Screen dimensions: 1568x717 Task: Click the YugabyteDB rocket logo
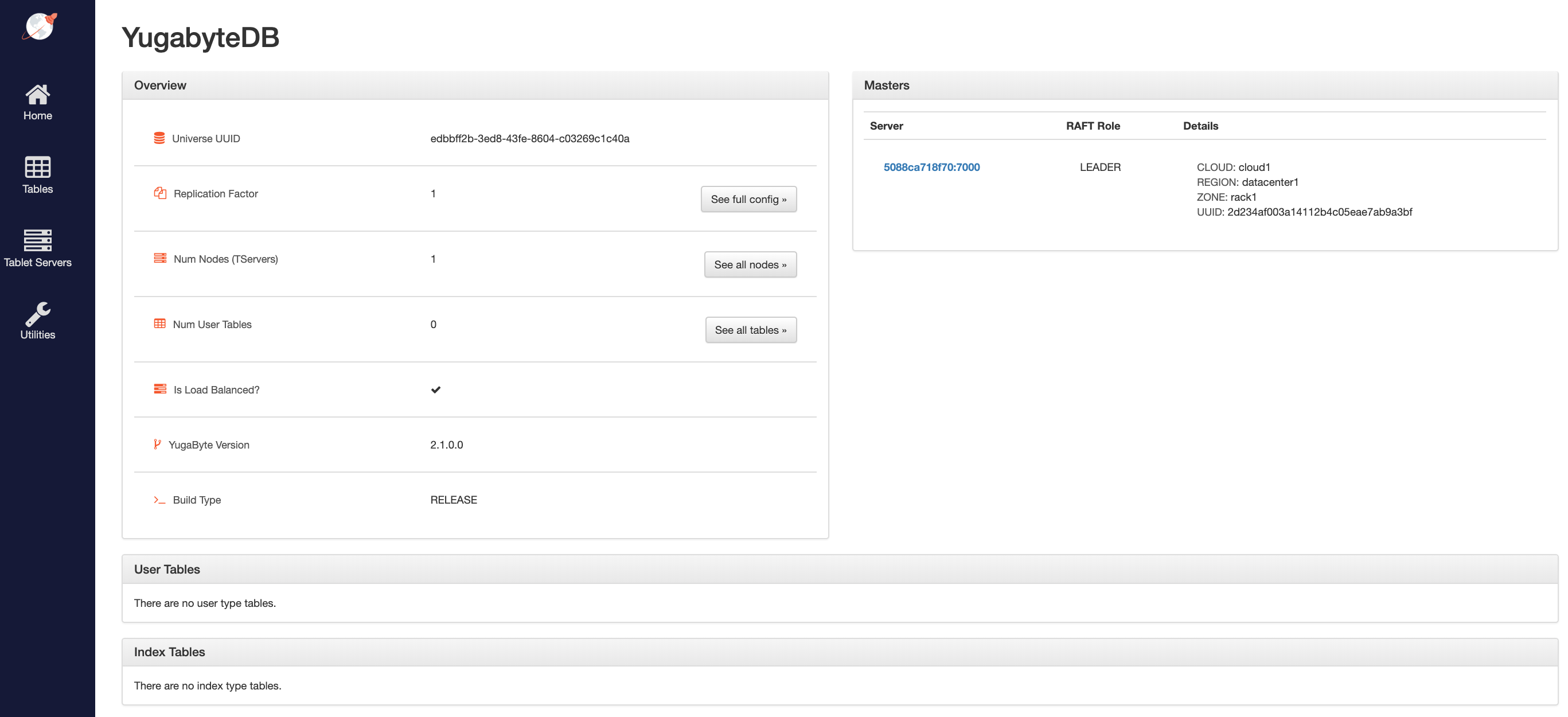[40, 27]
